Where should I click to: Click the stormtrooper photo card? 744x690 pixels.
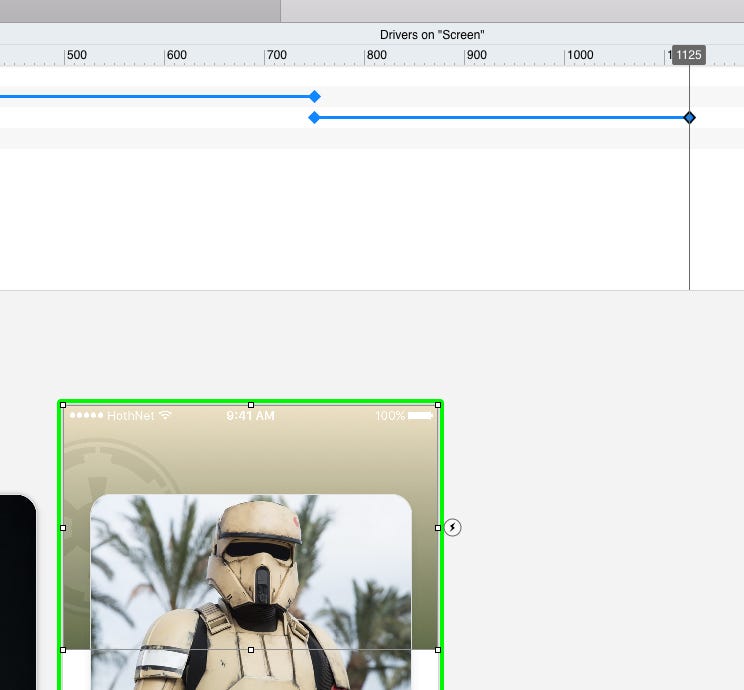click(x=251, y=592)
